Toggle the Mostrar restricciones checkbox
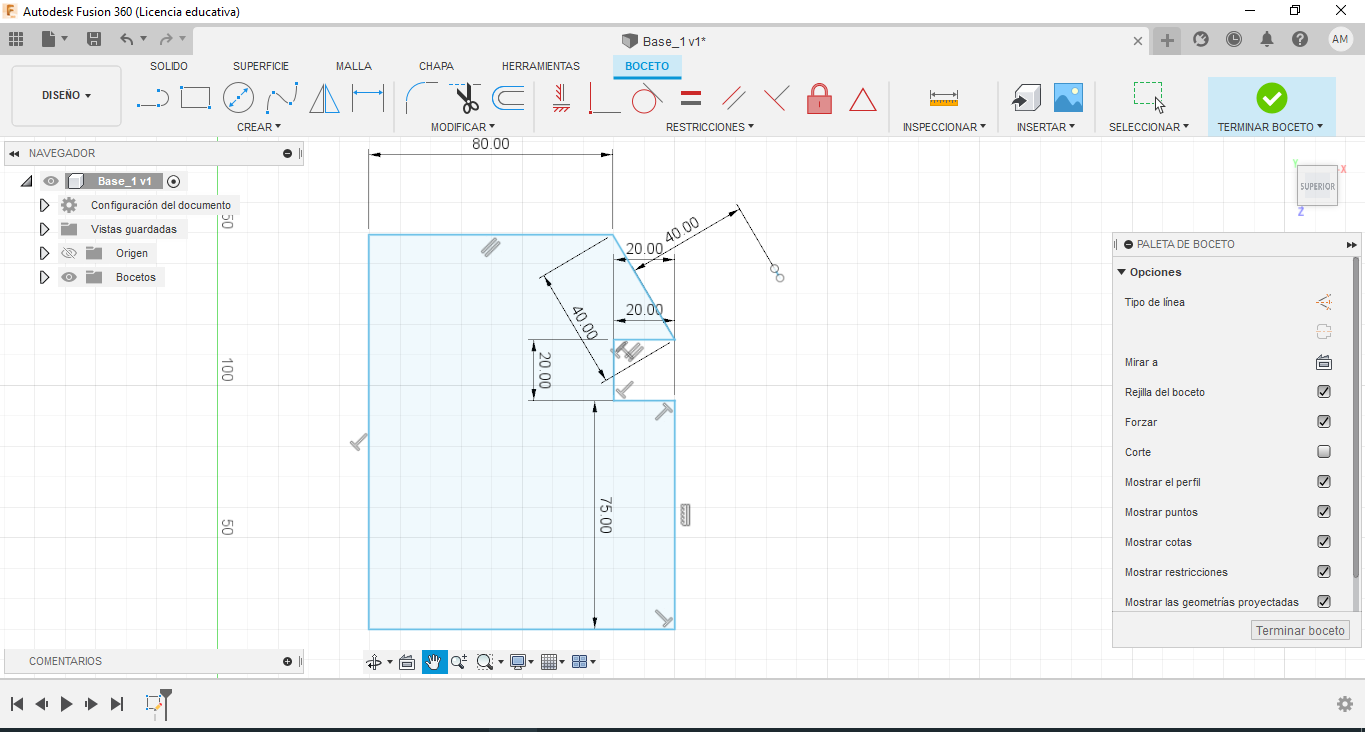Viewport: 1365px width, 732px height. point(1324,572)
